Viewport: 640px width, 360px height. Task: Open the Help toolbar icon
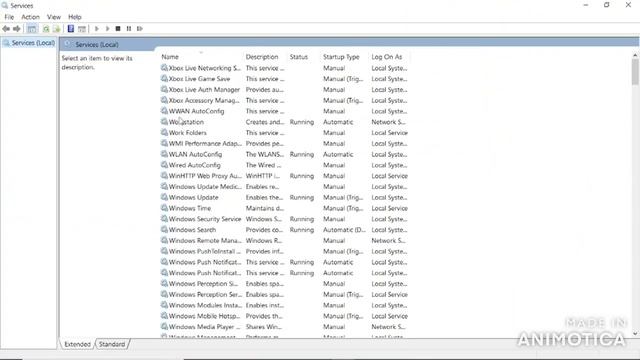(x=71, y=29)
